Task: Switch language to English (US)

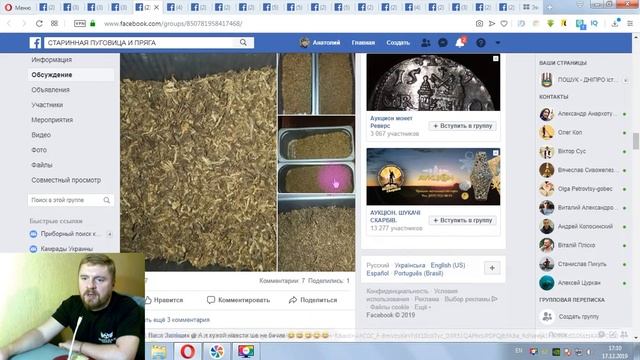Action: [x=448, y=265]
